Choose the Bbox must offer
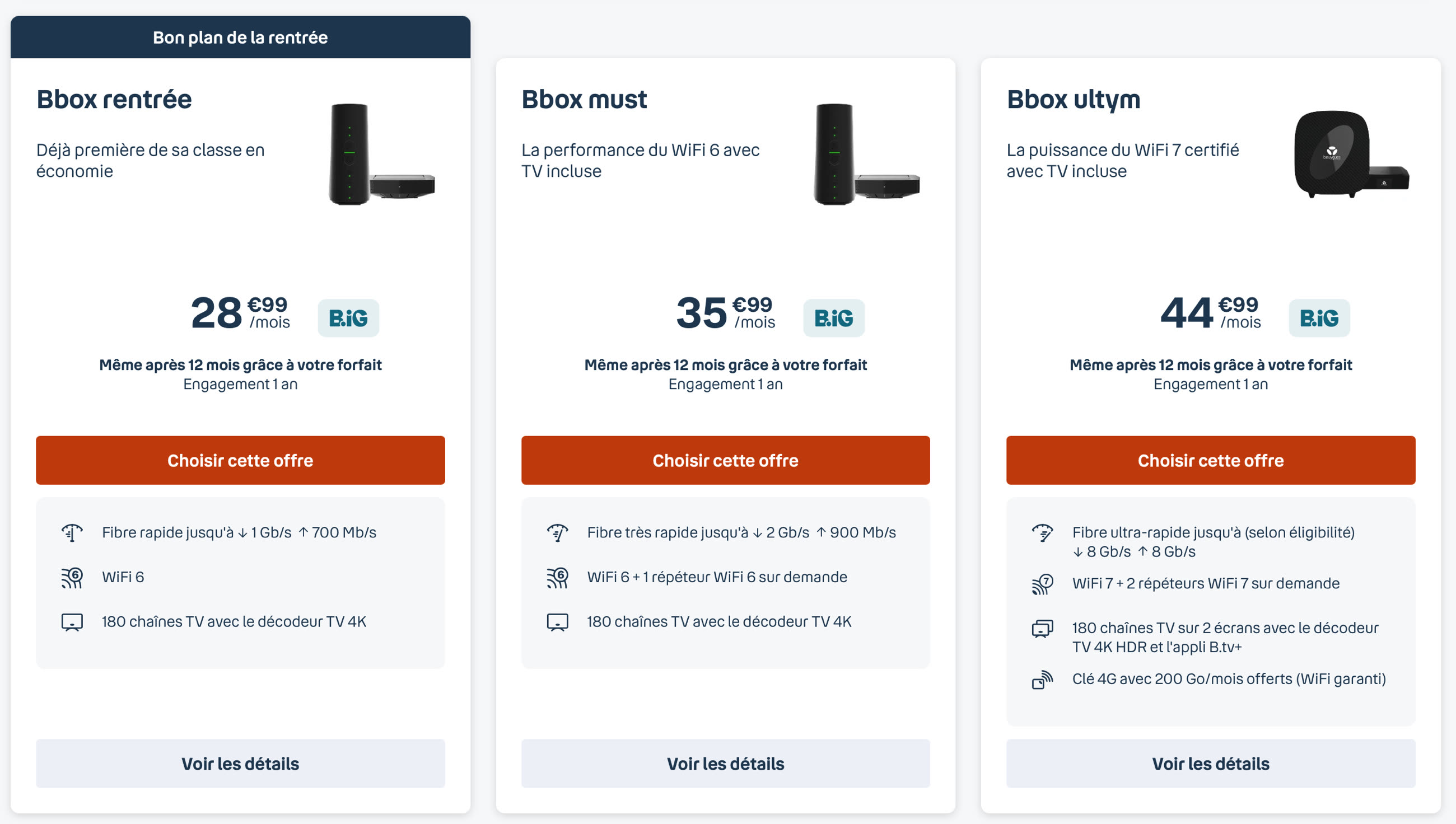1456x824 pixels. (725, 460)
